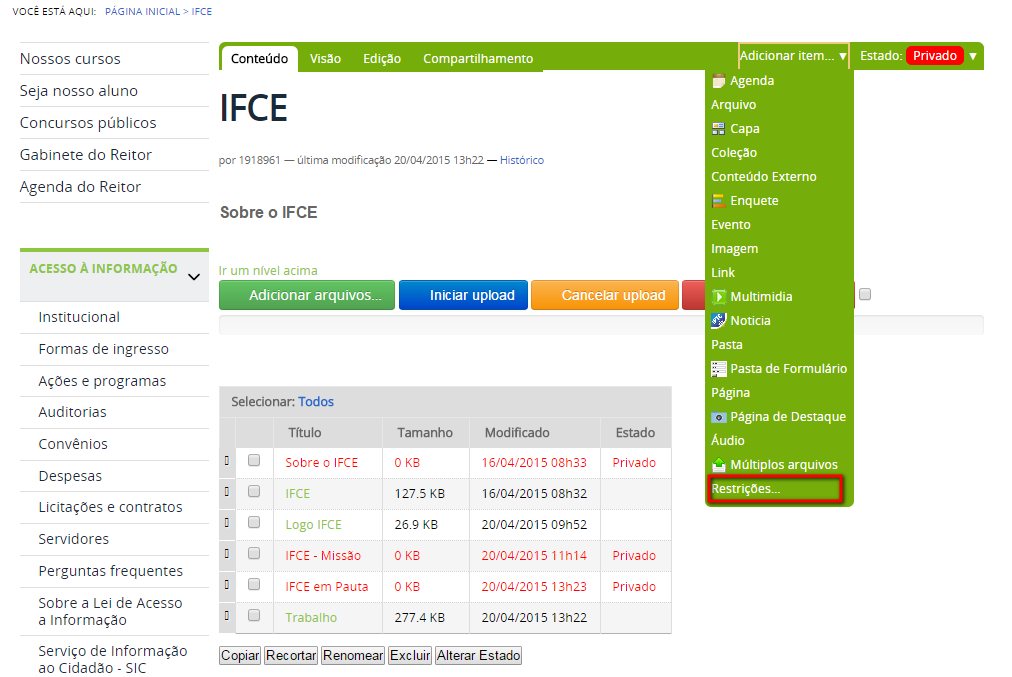Click the Capa cover icon in the add menu
This screenshot has width=1012, height=677.
pyautogui.click(x=718, y=128)
